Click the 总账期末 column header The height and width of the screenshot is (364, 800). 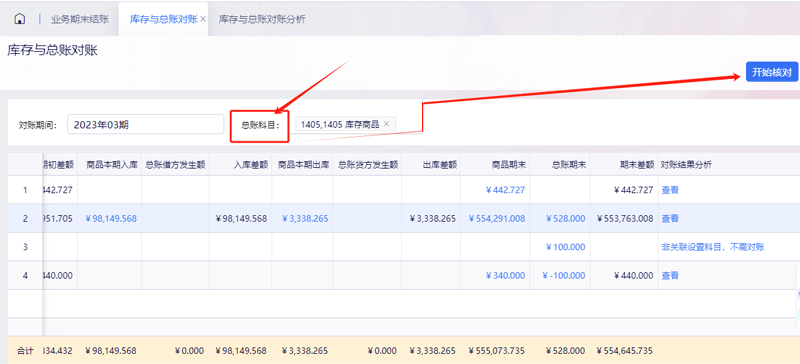560,164
